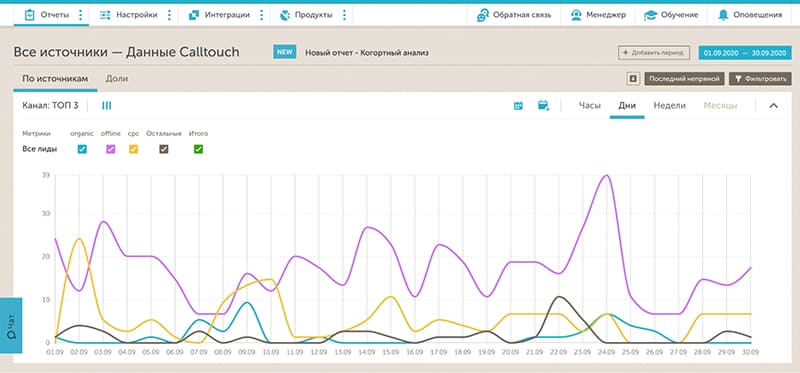Select Часы granularity
This screenshot has width=800, height=373.
click(x=589, y=106)
